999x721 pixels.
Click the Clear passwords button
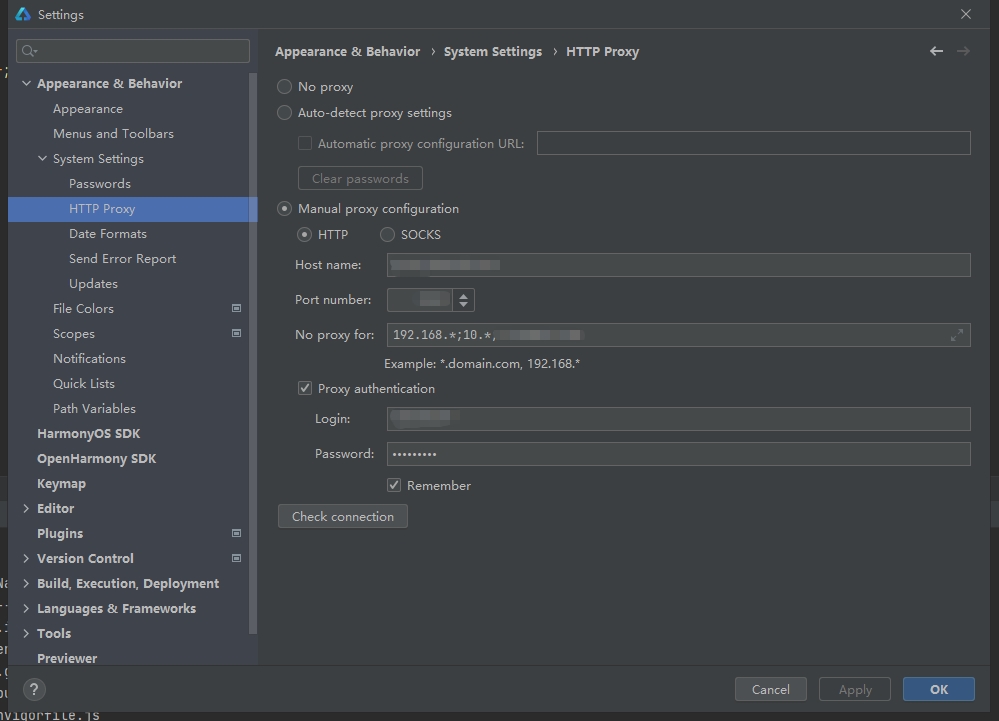361,178
